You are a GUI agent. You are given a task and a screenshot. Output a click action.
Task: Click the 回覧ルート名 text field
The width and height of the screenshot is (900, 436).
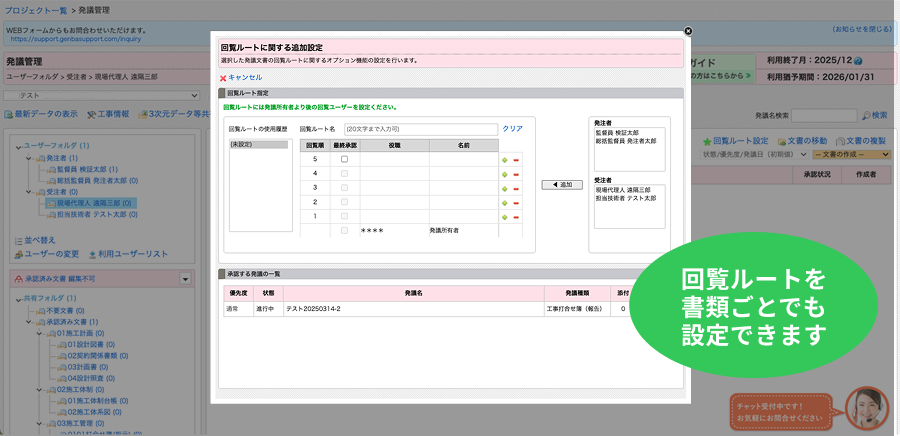419,129
